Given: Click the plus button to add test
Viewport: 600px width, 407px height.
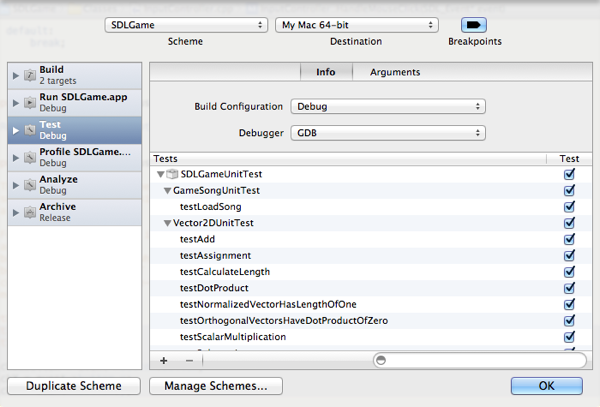Looking at the screenshot, I should click(x=164, y=359).
